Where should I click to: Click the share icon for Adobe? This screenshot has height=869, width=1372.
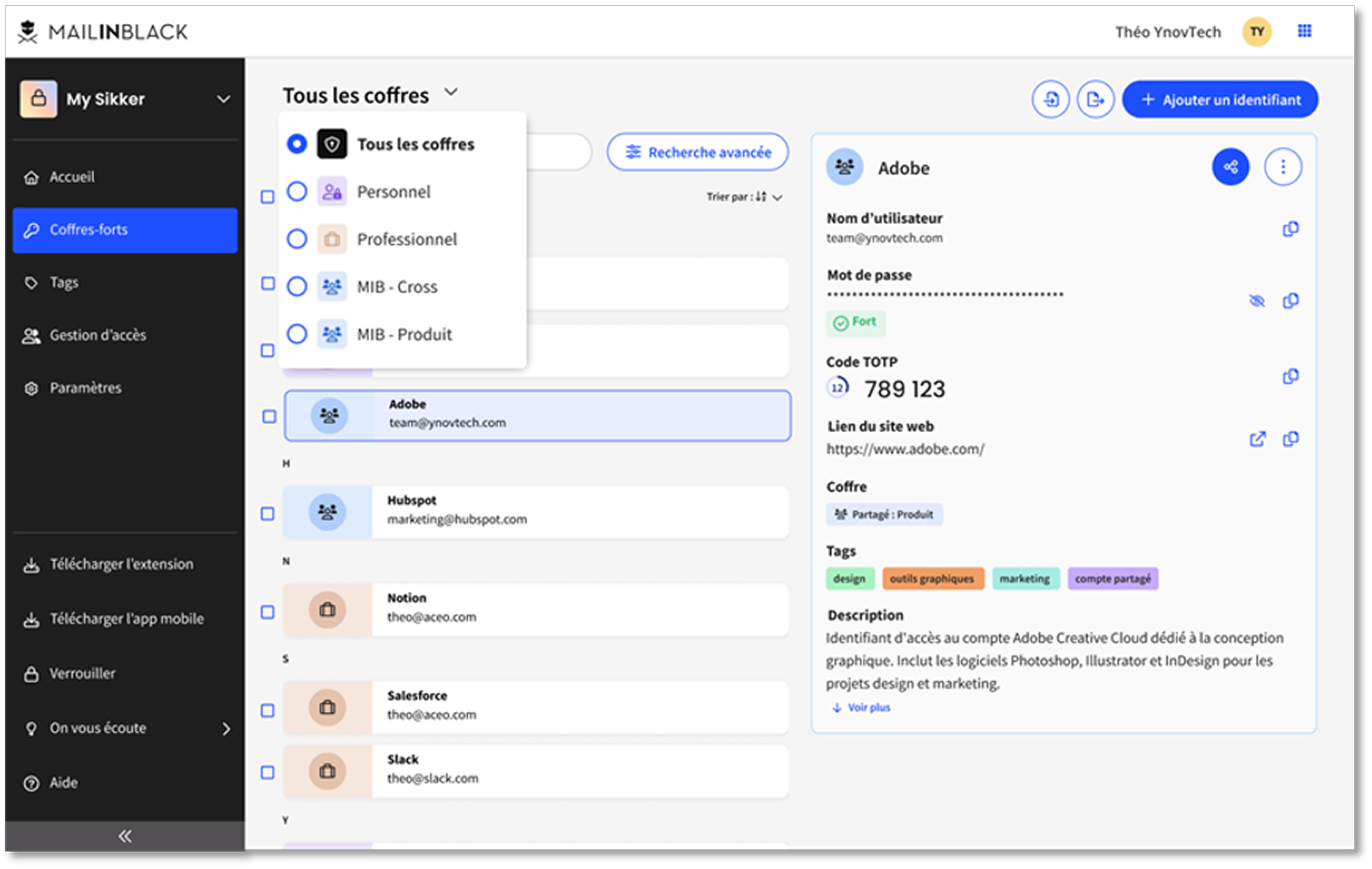pos(1230,167)
